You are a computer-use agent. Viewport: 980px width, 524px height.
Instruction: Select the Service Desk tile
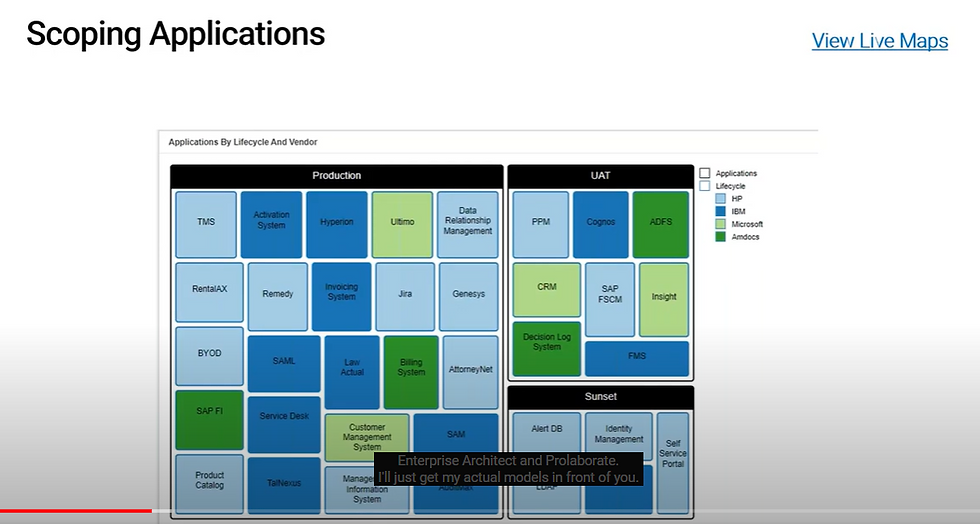point(284,424)
